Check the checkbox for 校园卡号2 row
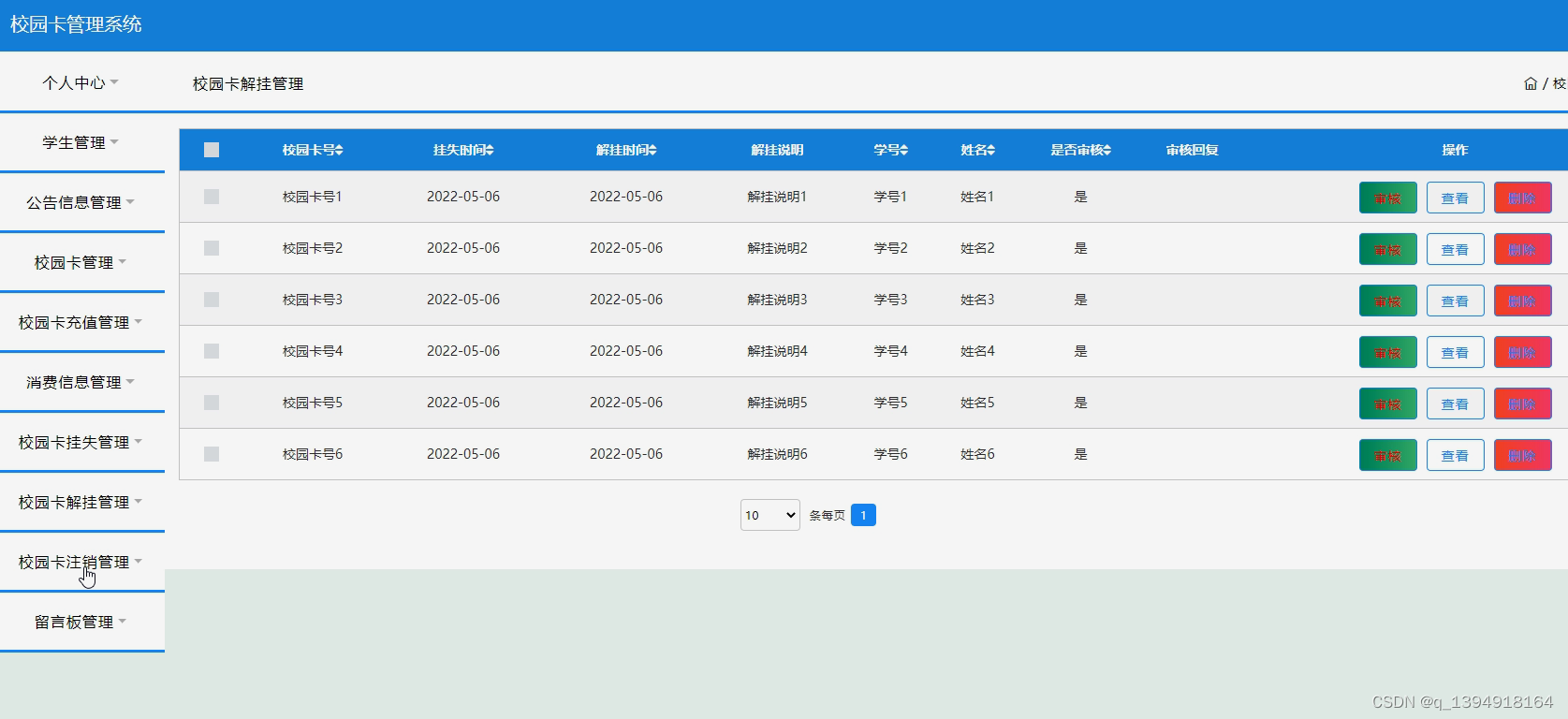The width and height of the screenshot is (1568, 719). pyautogui.click(x=212, y=248)
